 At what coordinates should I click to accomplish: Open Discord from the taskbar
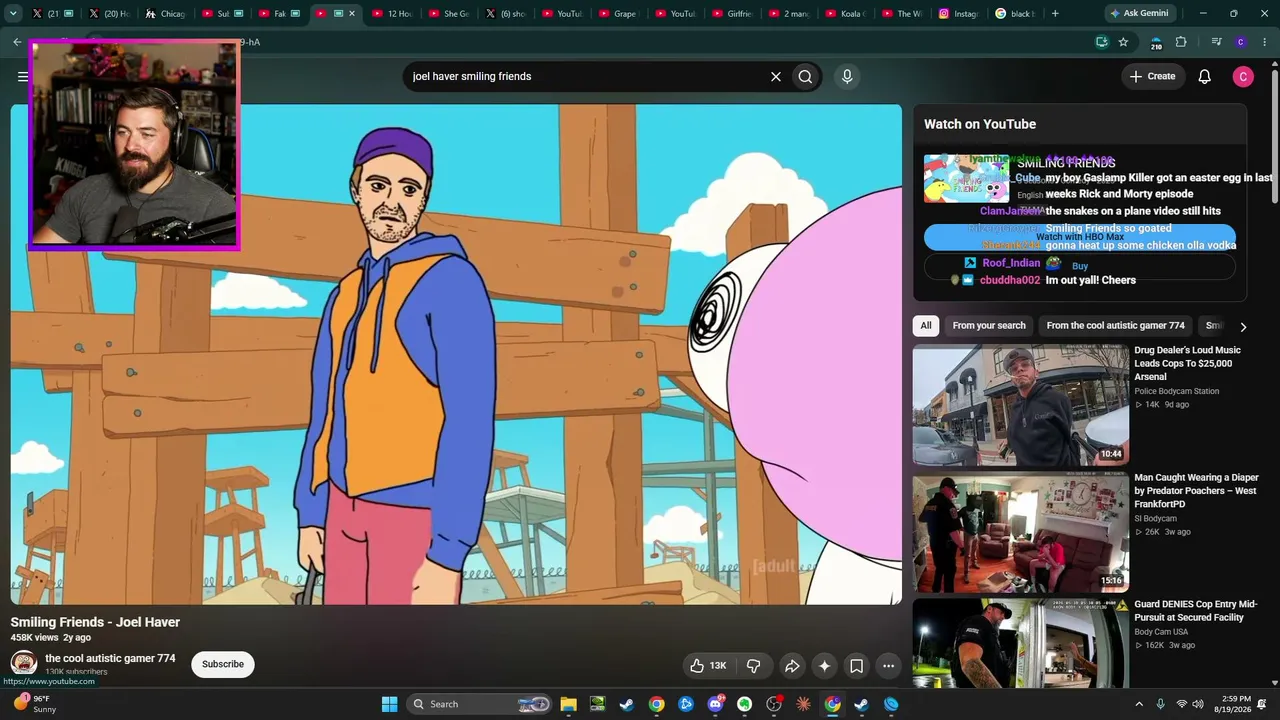point(715,704)
